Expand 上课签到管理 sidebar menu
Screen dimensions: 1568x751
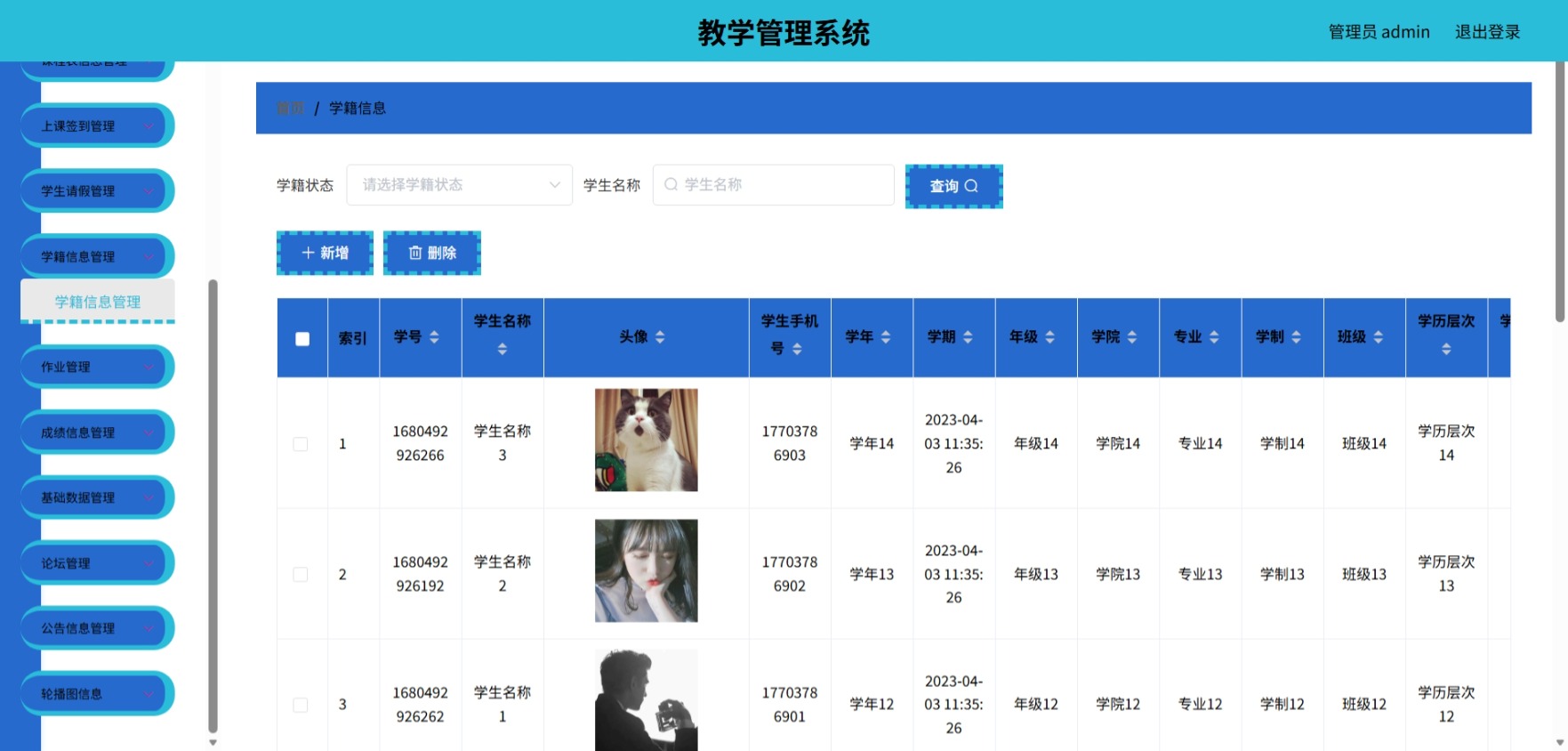[97, 126]
